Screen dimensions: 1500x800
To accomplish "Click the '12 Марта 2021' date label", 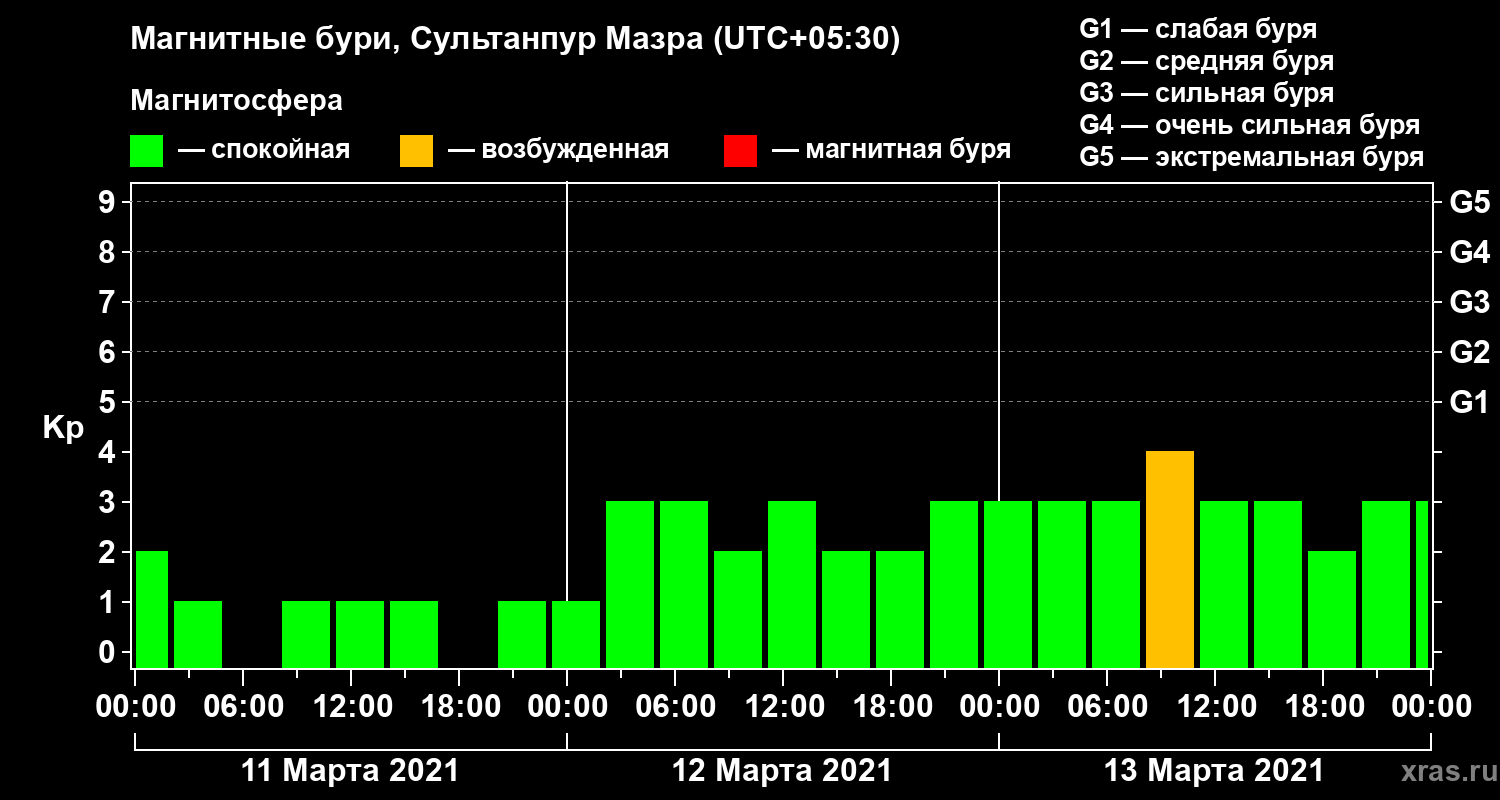I will (x=782, y=771).
